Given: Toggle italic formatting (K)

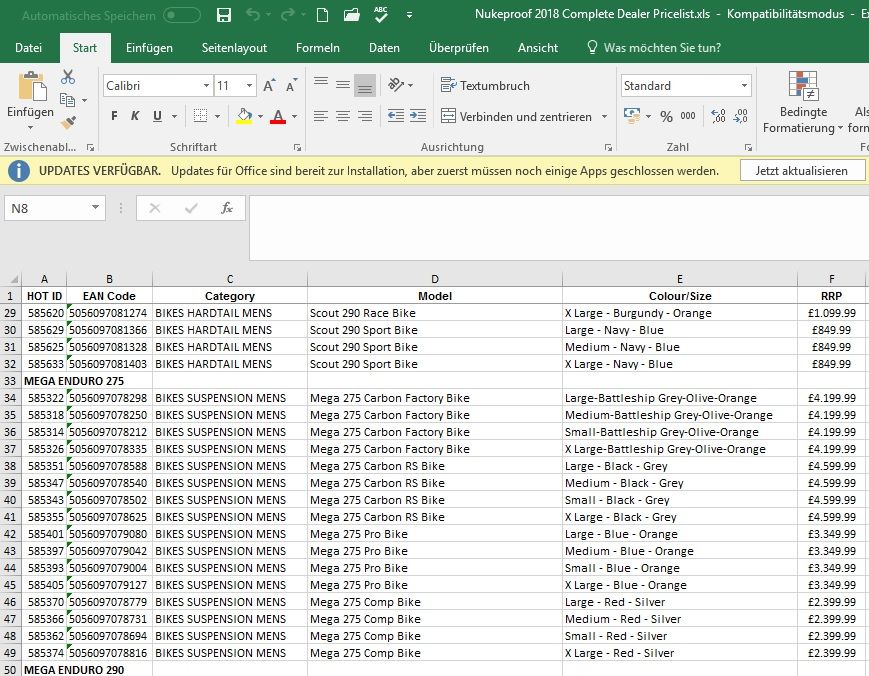Looking at the screenshot, I should (x=135, y=117).
